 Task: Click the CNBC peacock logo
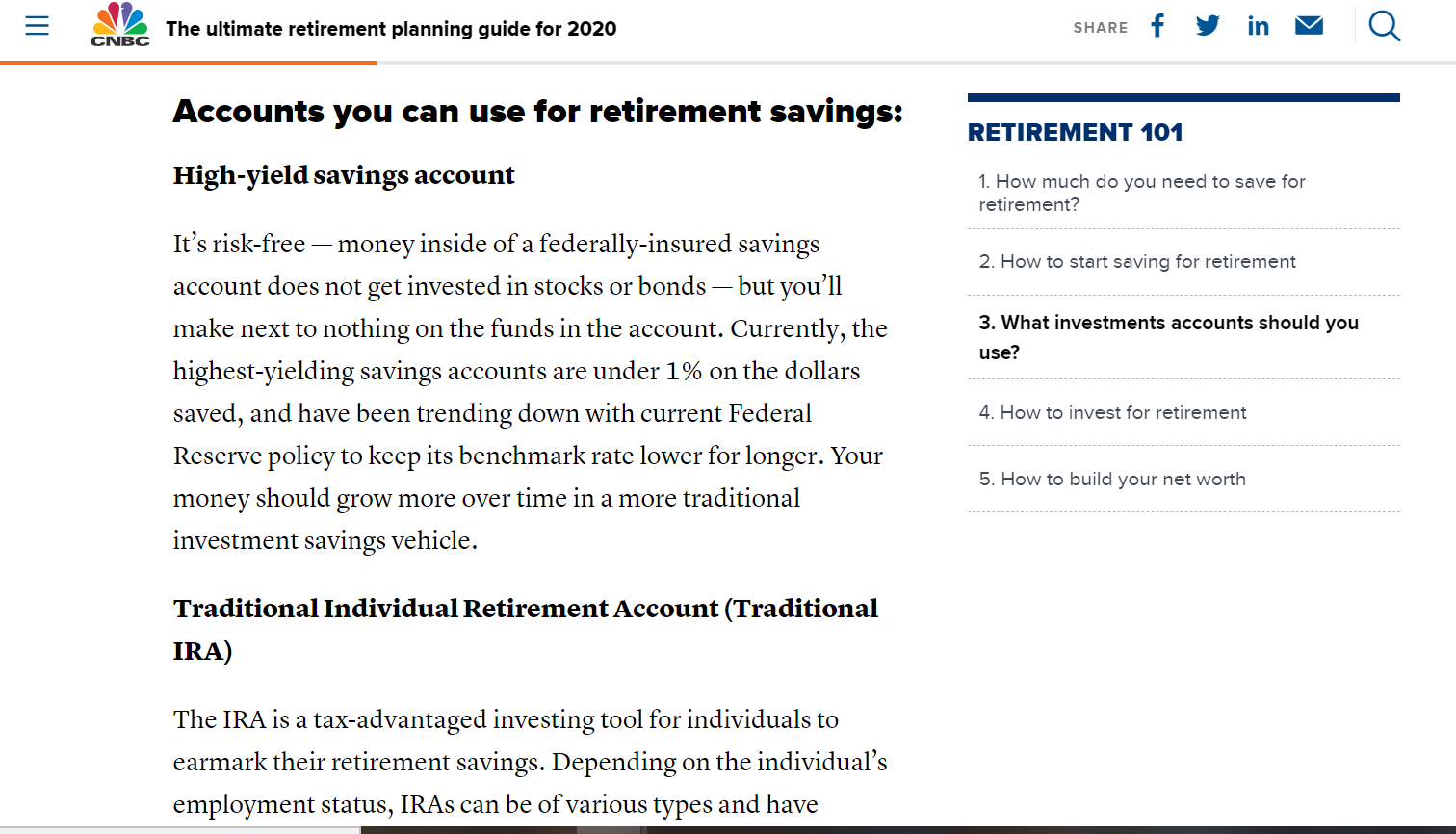click(x=120, y=25)
